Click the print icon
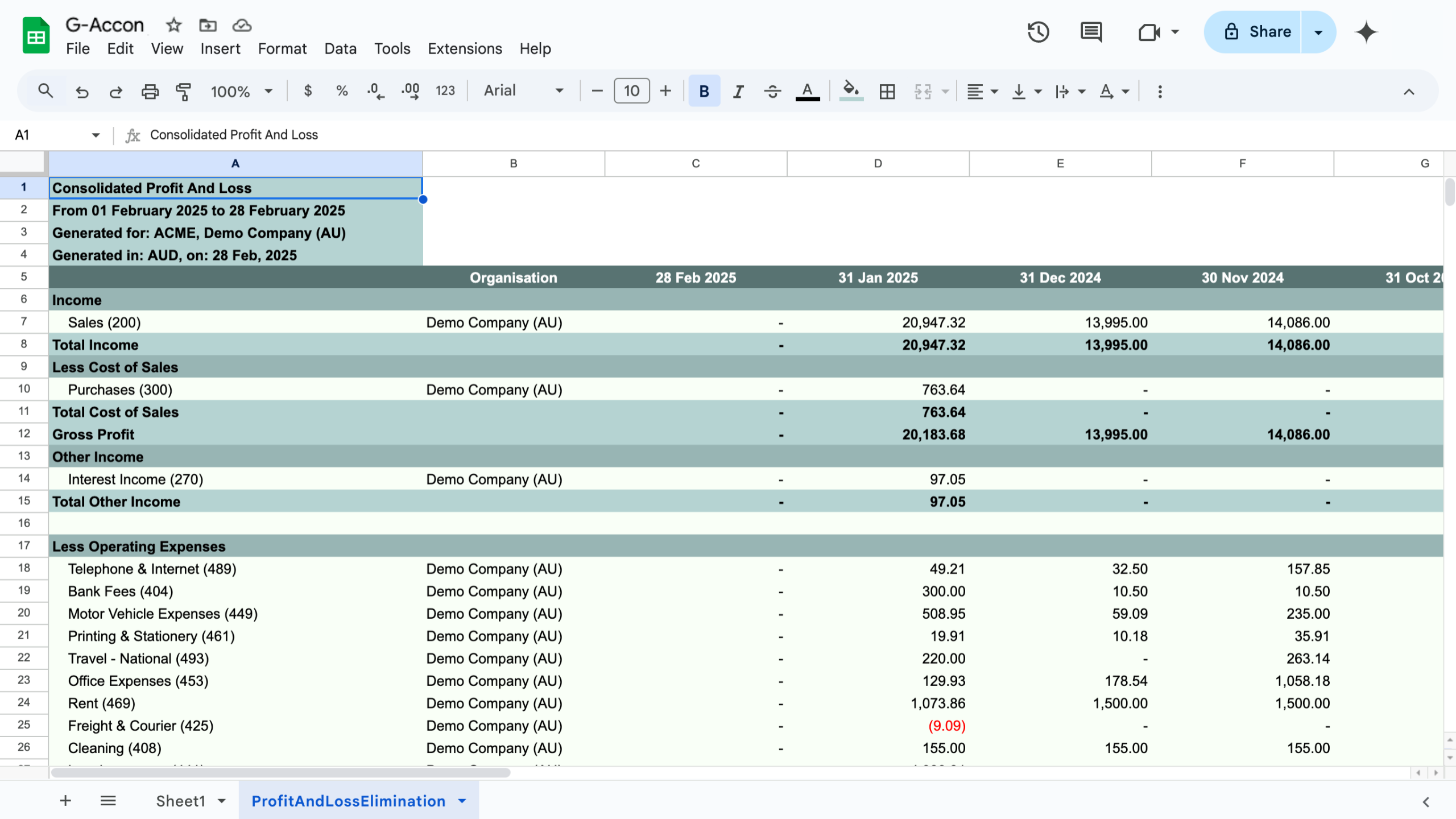 [150, 91]
